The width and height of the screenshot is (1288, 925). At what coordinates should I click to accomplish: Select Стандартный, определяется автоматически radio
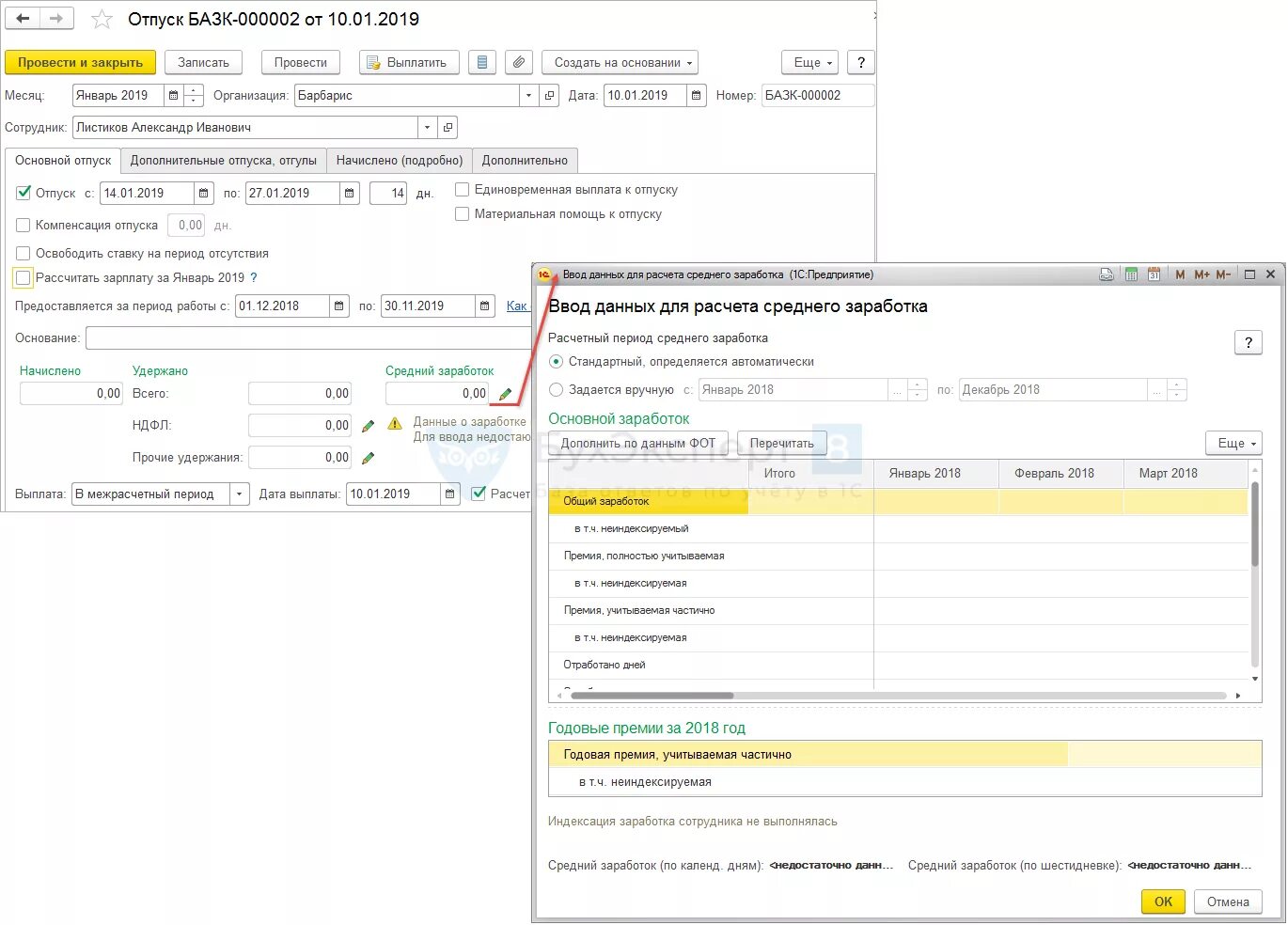(556, 361)
